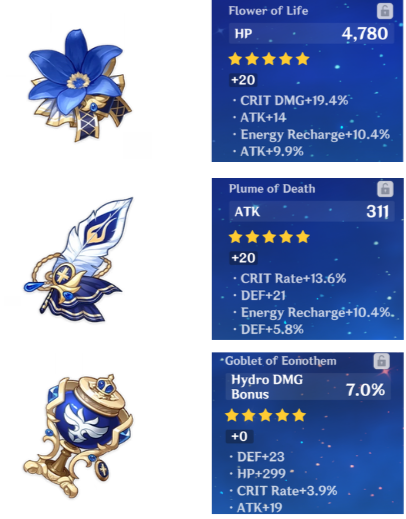This screenshot has height=519, width=406.
Task: Click the Plume of Death title
Action: tap(272, 189)
